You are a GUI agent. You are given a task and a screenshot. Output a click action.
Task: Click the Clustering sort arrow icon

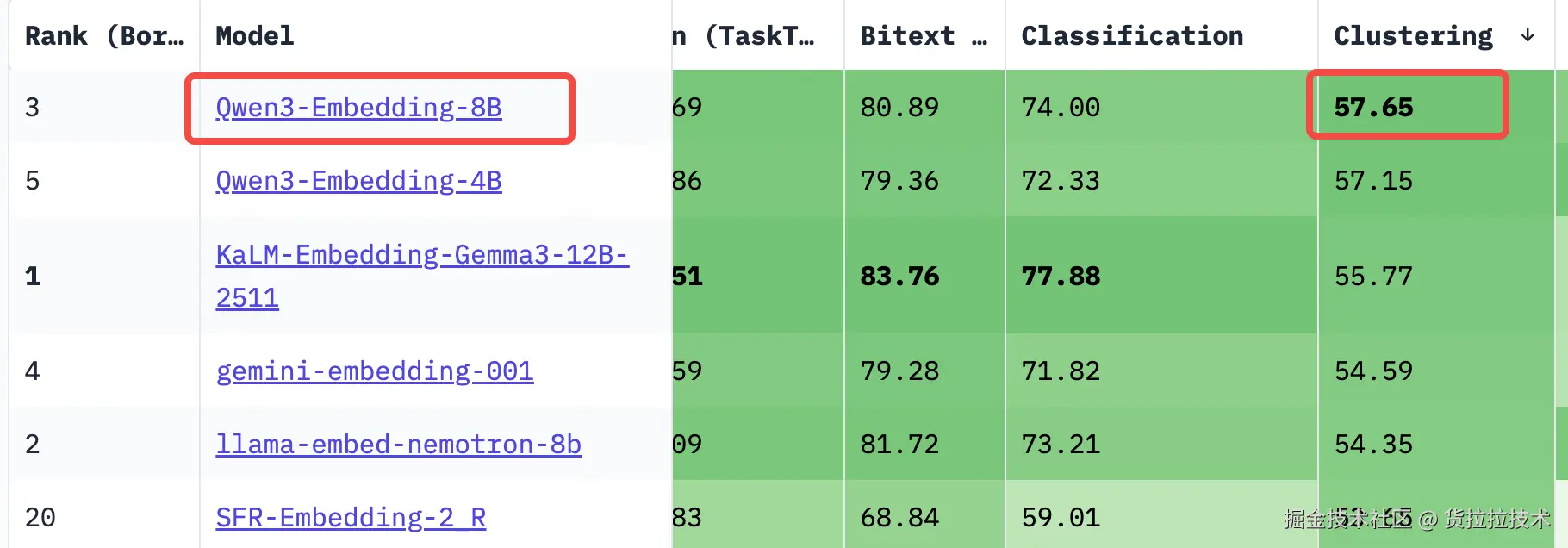pyautogui.click(x=1528, y=35)
